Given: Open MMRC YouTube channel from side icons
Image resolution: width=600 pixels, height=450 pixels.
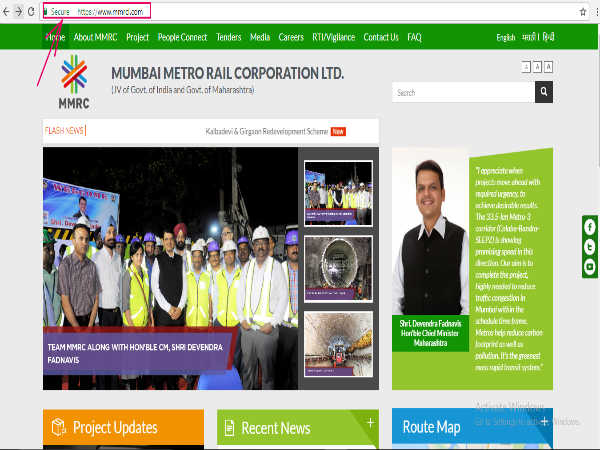Looking at the screenshot, I should (x=591, y=267).
